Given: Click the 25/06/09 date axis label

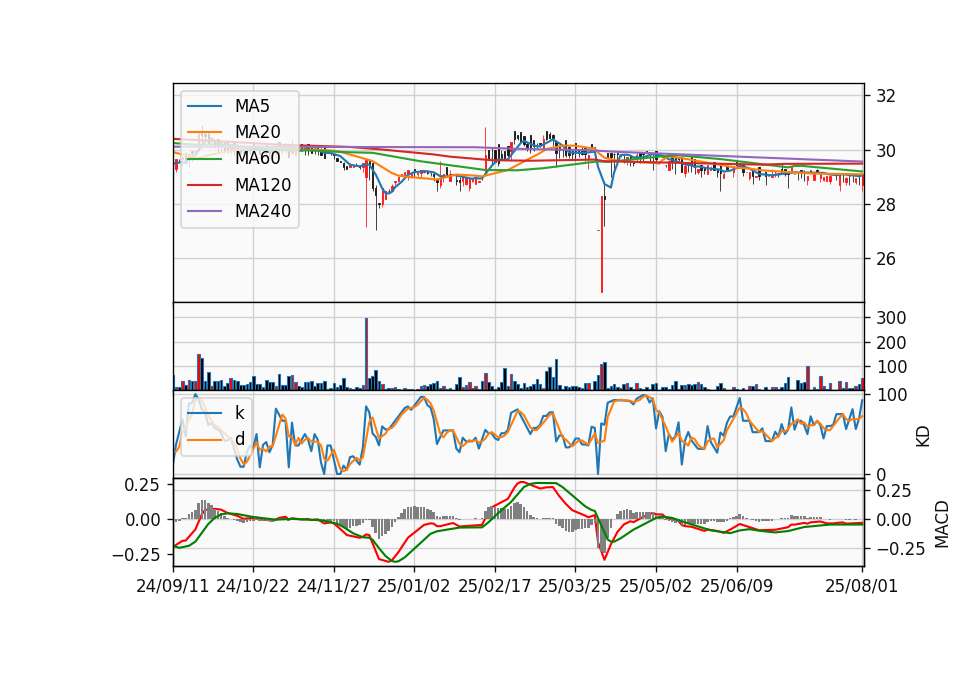Looking at the screenshot, I should pos(737,586).
